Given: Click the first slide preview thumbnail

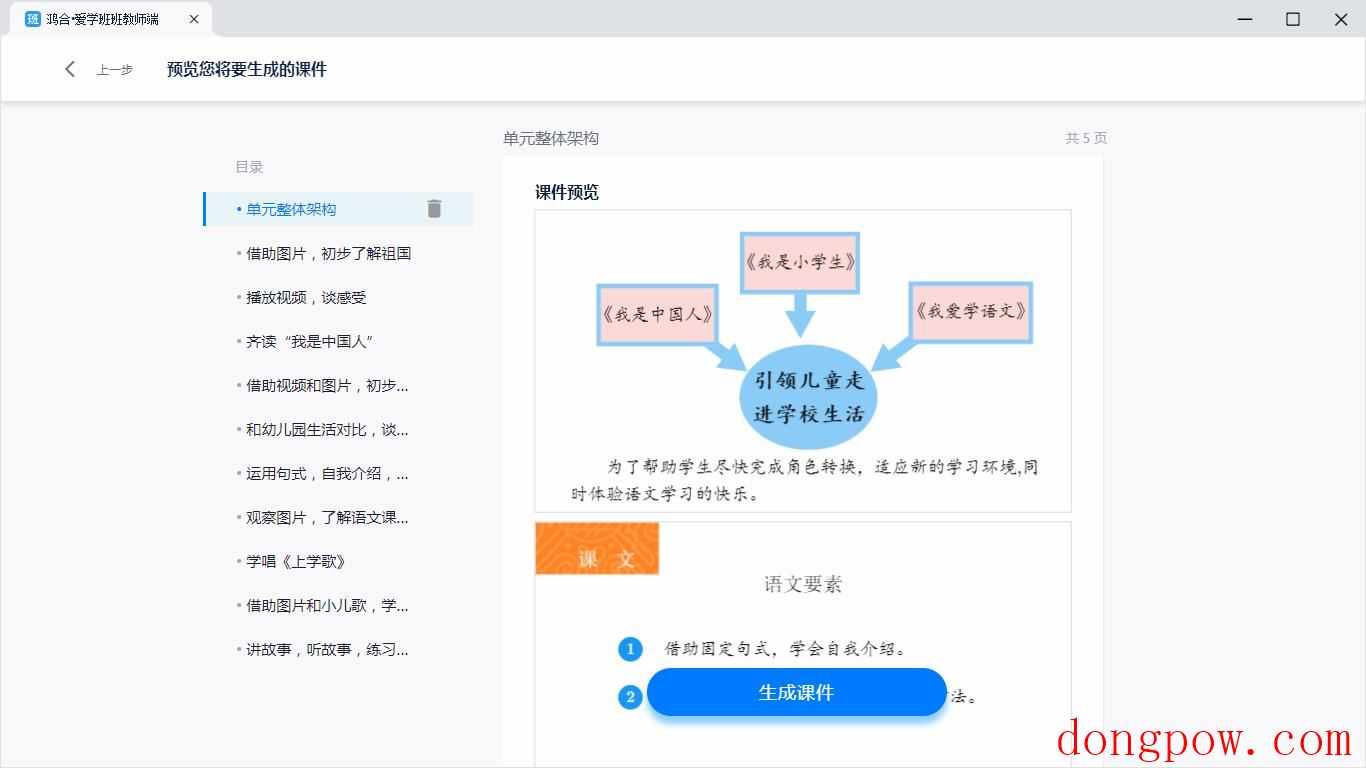Looking at the screenshot, I should (803, 361).
